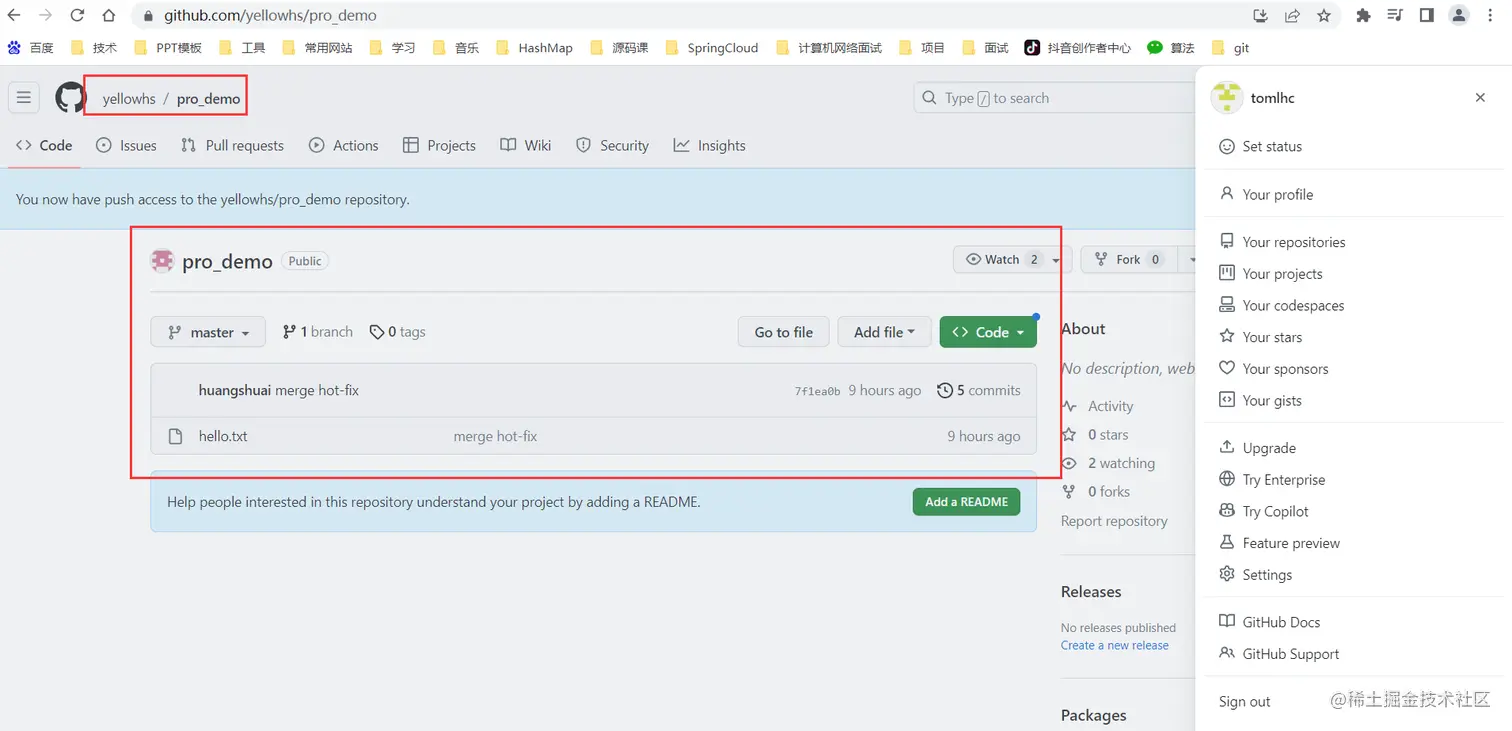This screenshot has width=1512, height=731.
Task: Open Chrome three-dot menu
Action: click(x=1490, y=15)
